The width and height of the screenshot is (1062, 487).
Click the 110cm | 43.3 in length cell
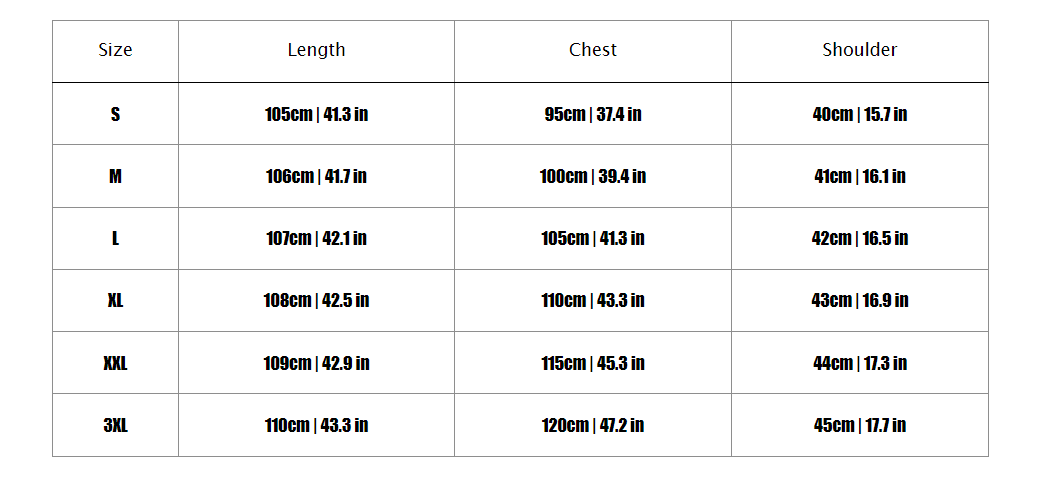click(316, 425)
